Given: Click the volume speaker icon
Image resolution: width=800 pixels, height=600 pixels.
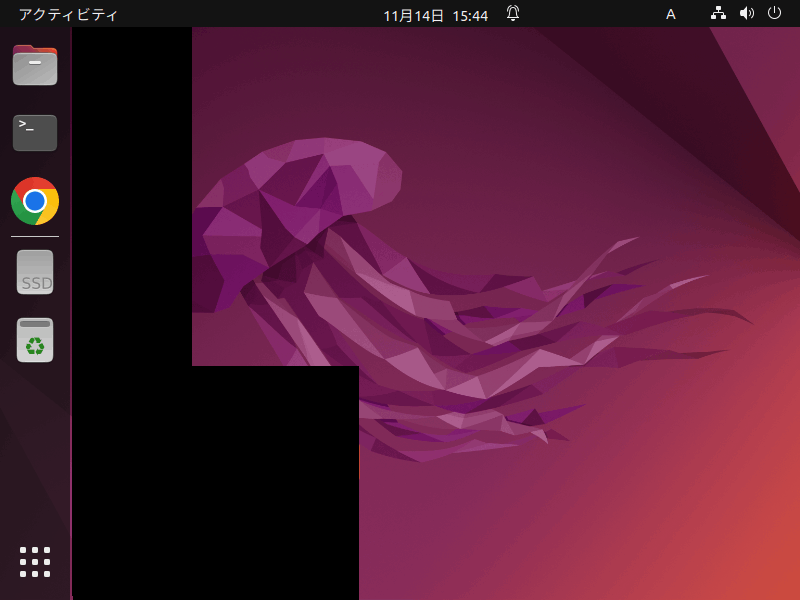Looking at the screenshot, I should pos(746,13).
